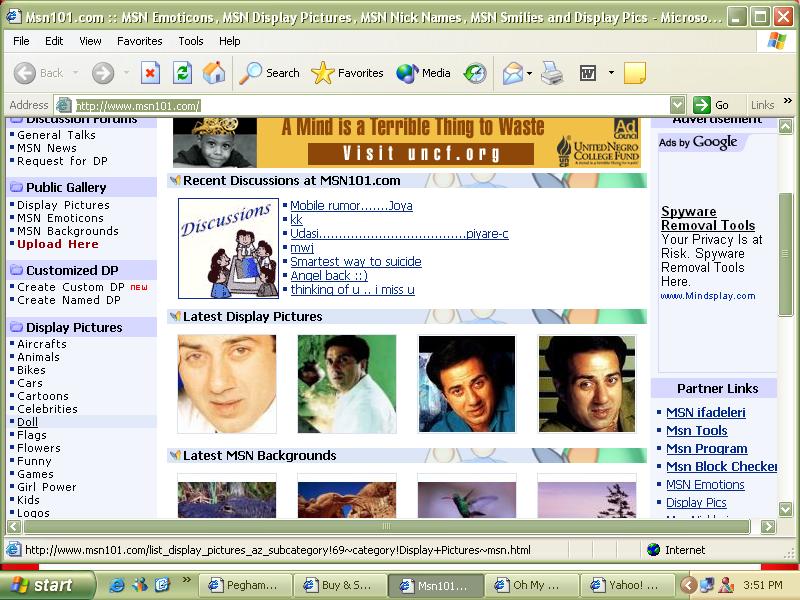Click the yellow note toolbar icon
This screenshot has width=800, height=600.
(x=635, y=73)
